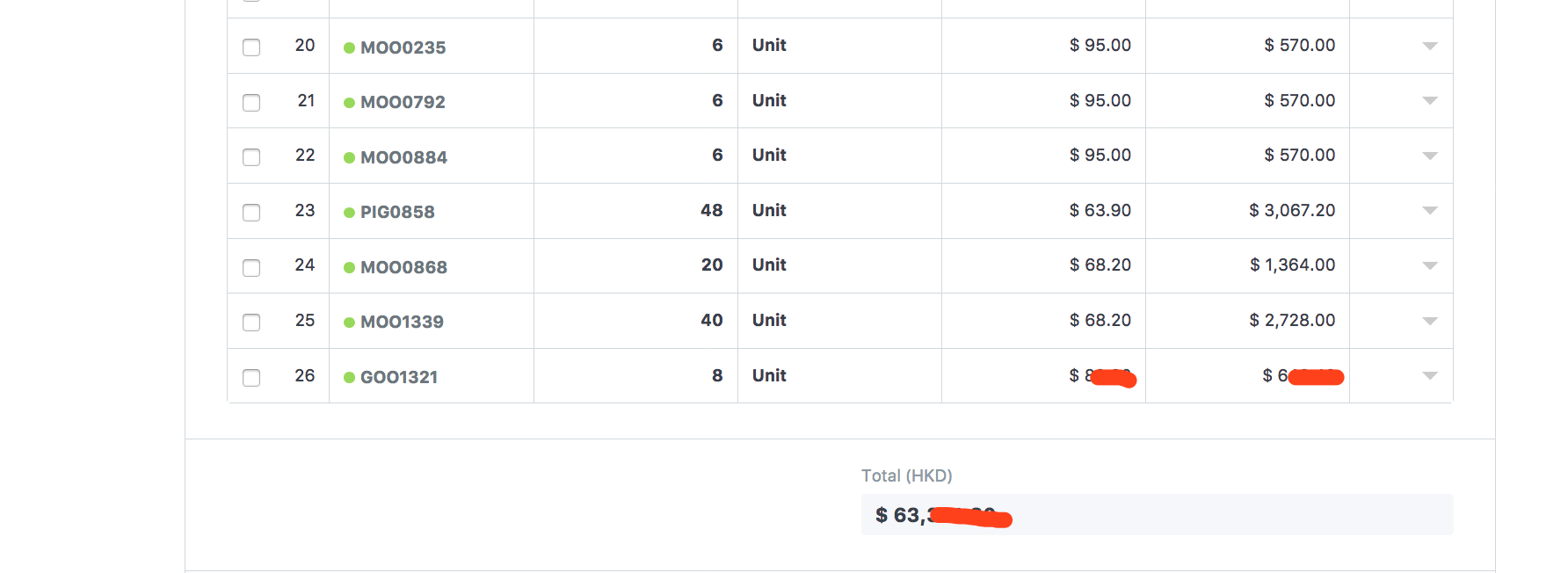This screenshot has width=1568, height=573.
Task: Click the green status dot beside MOO0884
Action: pyautogui.click(x=349, y=158)
